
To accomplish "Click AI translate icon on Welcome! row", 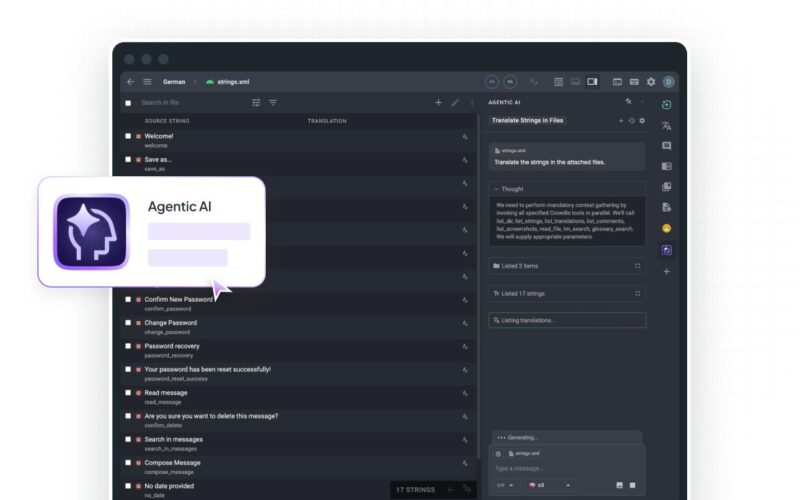I will pos(465,137).
